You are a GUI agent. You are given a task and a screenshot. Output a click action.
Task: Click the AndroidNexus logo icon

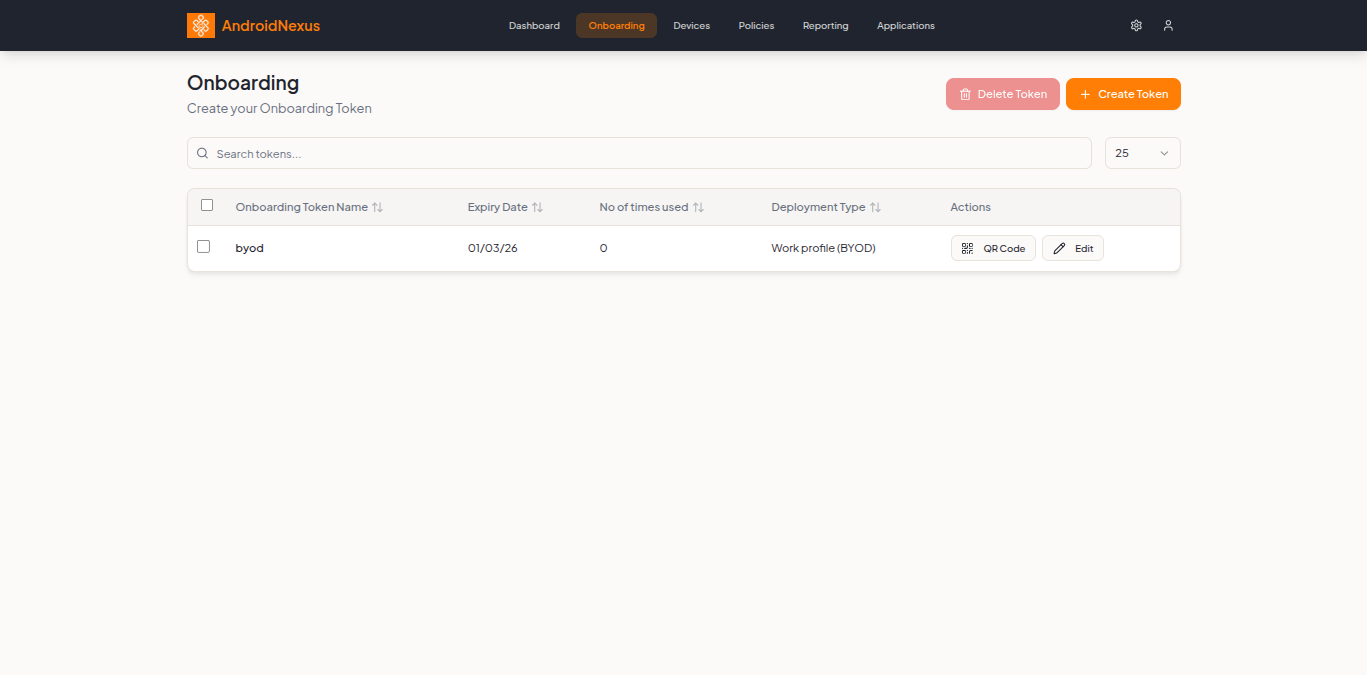tap(200, 25)
